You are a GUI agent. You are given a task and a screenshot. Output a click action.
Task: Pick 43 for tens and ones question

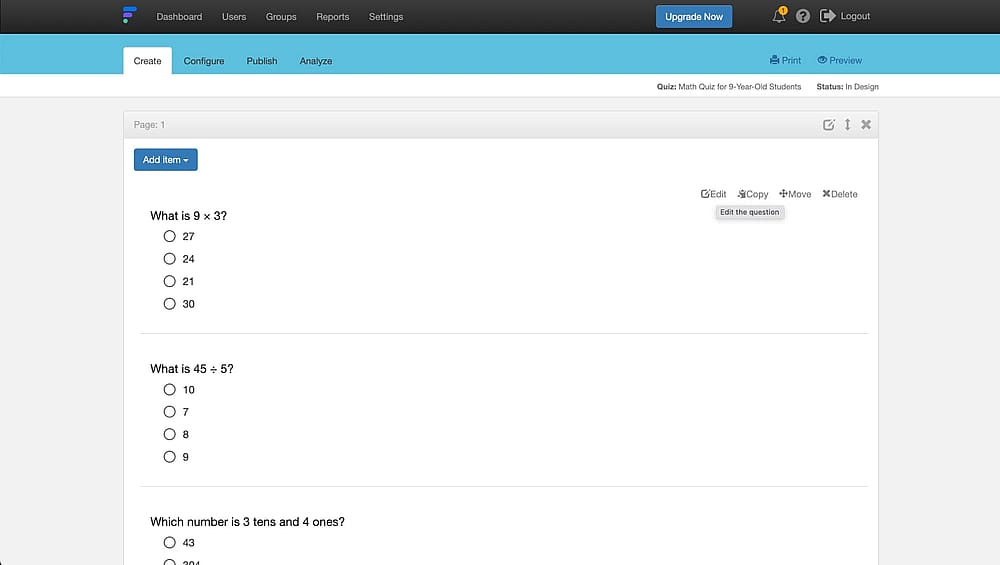pos(169,543)
